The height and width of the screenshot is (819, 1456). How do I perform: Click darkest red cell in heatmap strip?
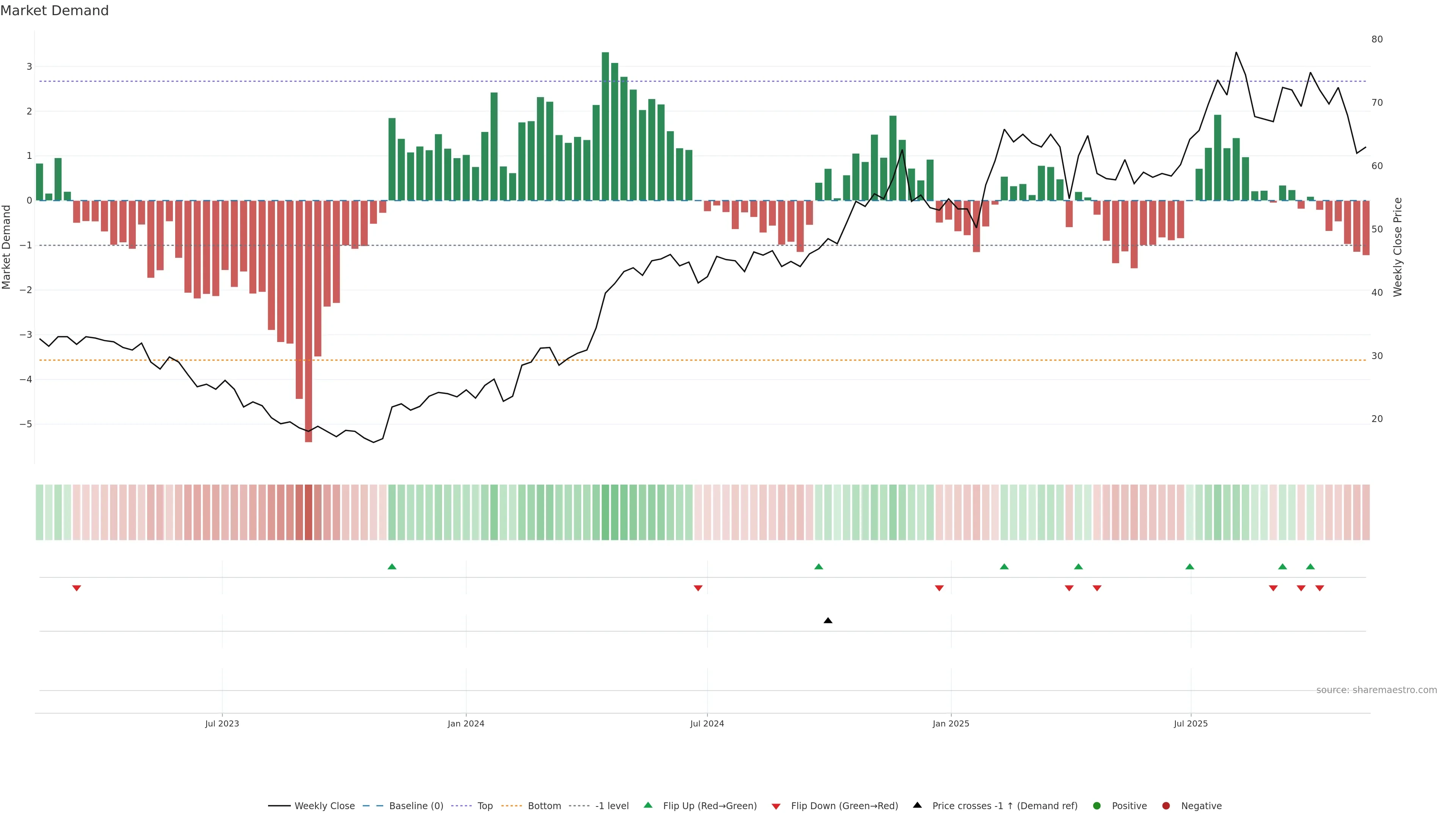pyautogui.click(x=309, y=512)
